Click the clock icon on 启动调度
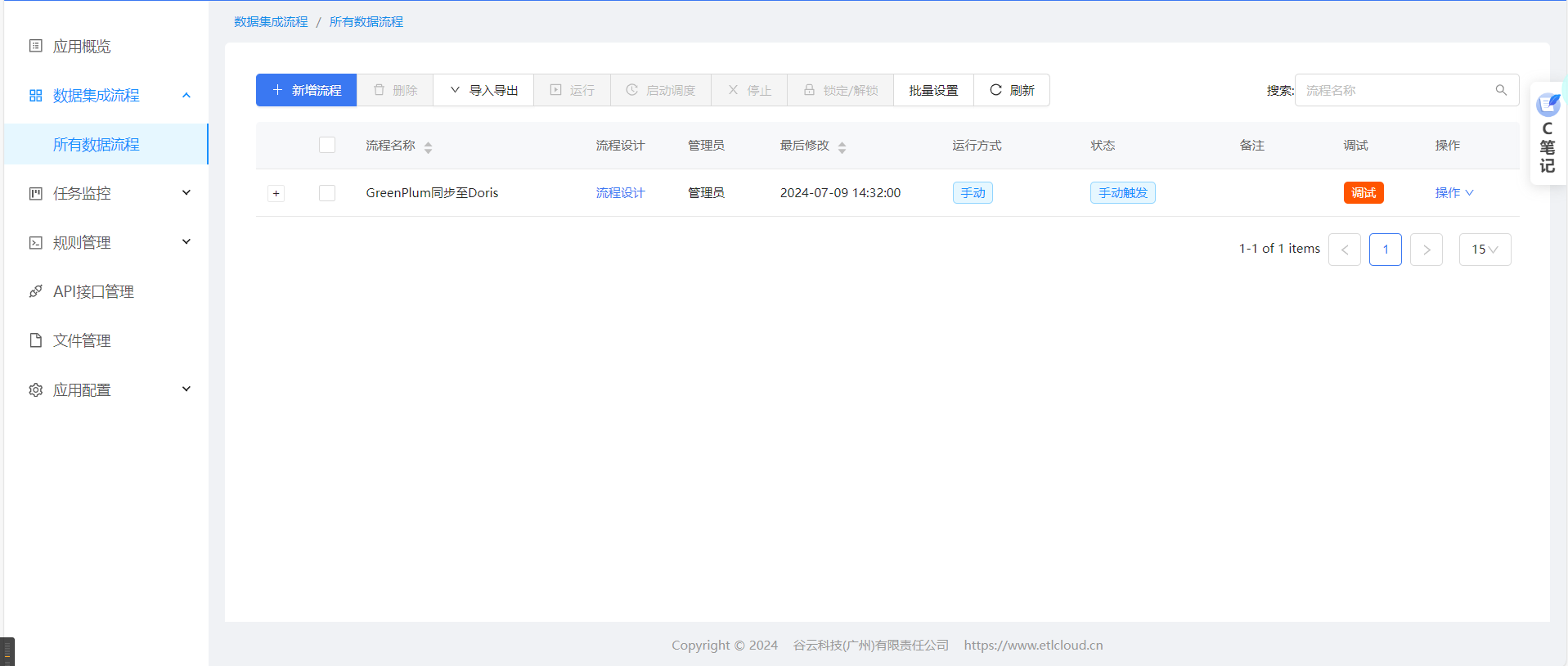 pyautogui.click(x=632, y=90)
